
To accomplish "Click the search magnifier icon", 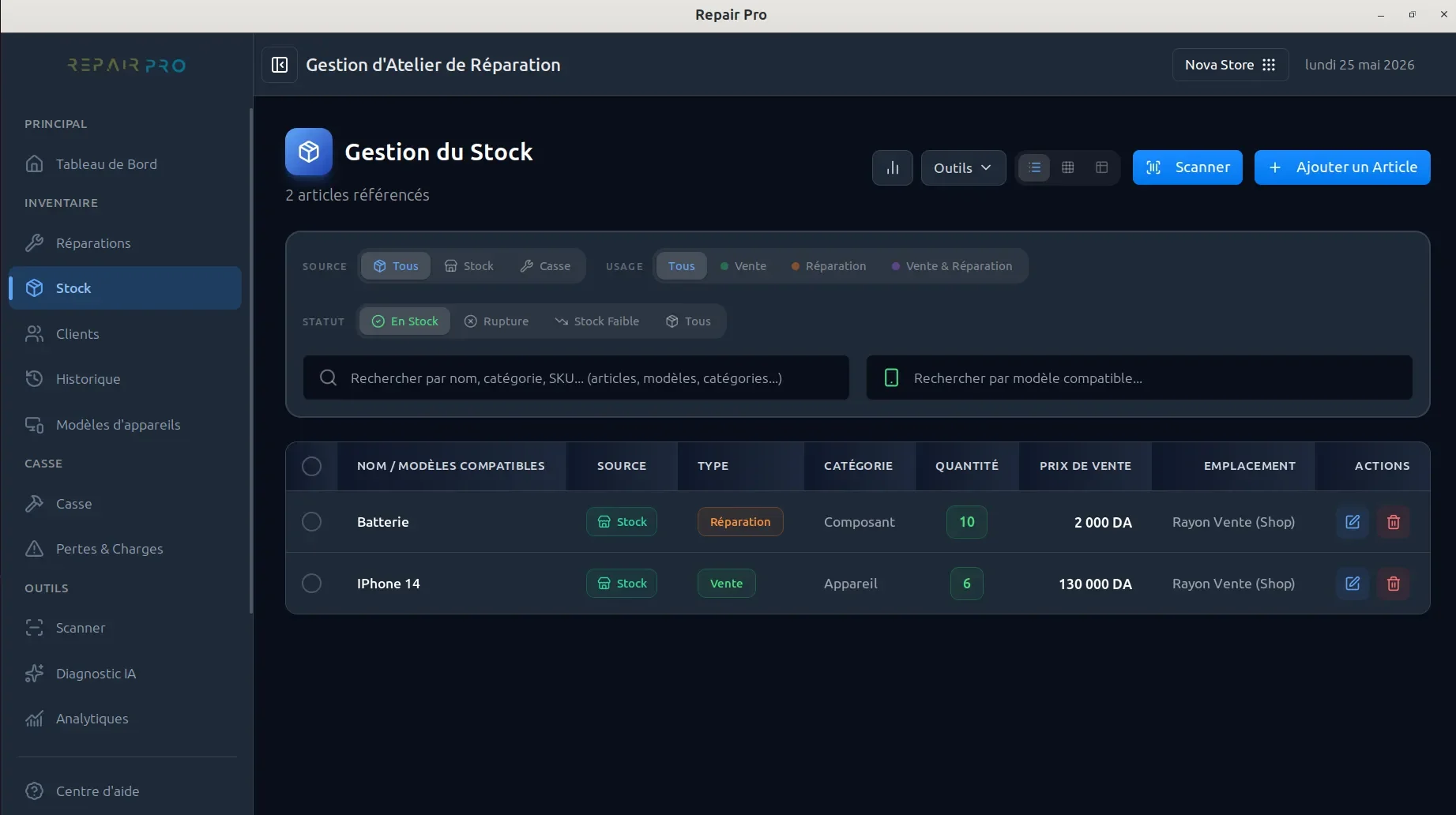I will point(329,377).
